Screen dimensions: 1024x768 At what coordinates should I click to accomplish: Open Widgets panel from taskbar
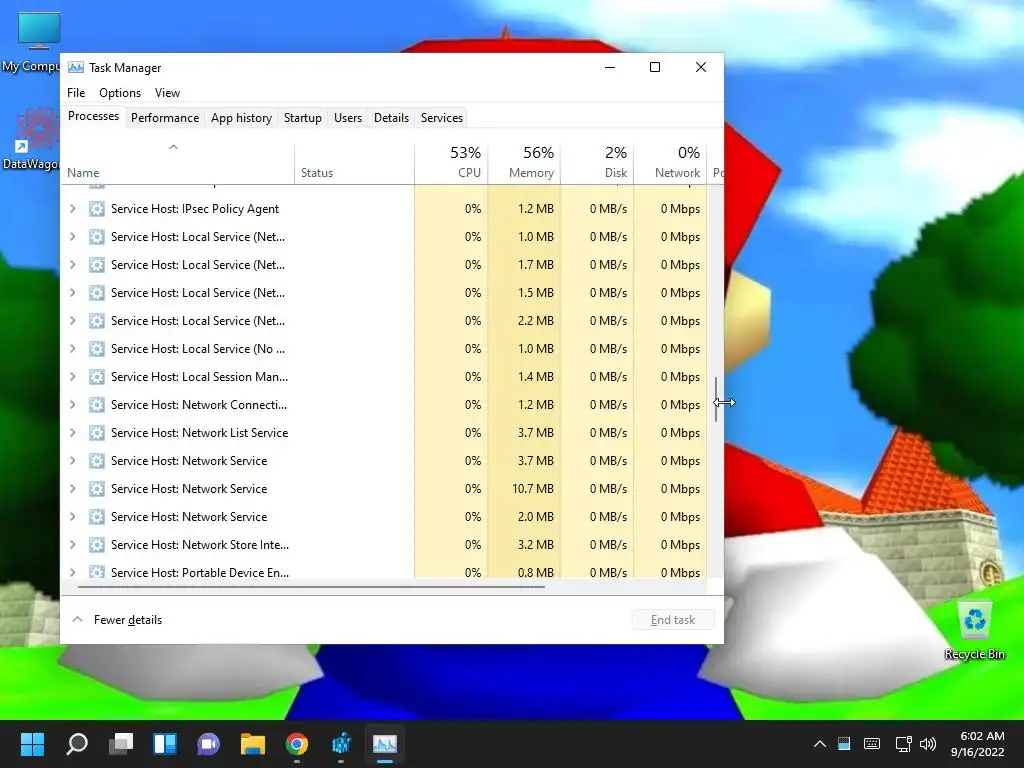click(165, 743)
